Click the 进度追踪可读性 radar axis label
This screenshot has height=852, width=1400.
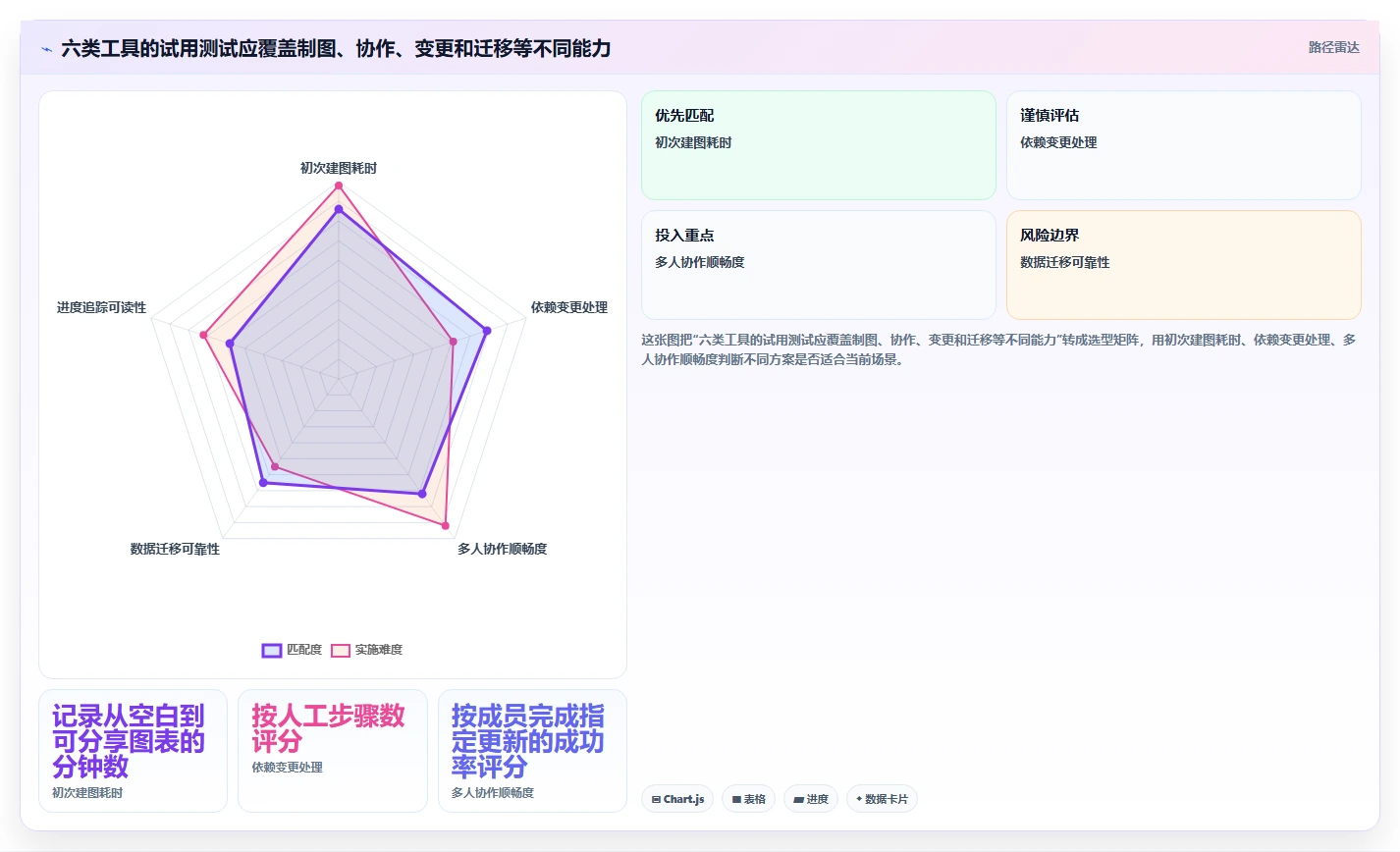point(101,307)
